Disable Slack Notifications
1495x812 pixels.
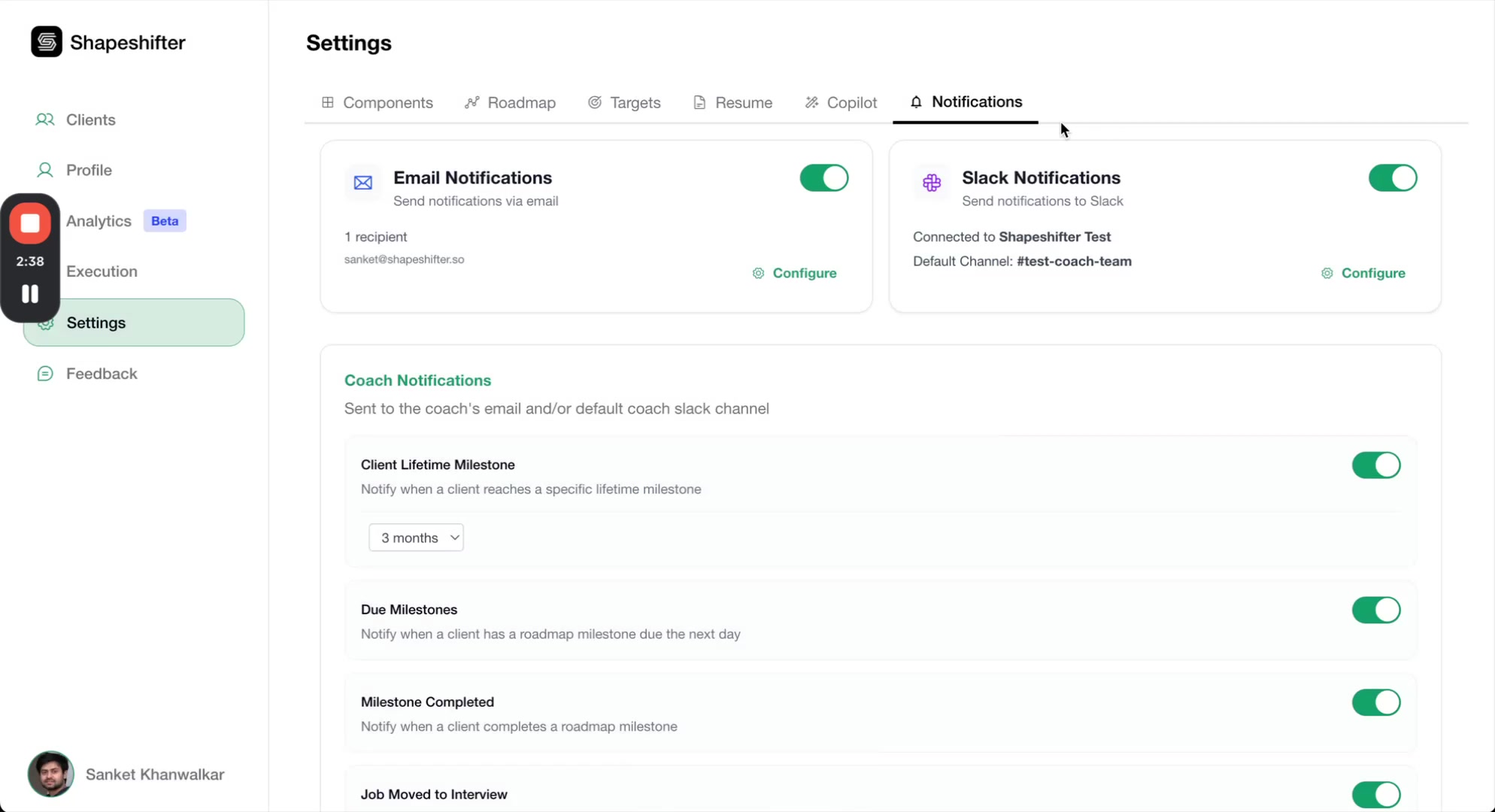pos(1392,178)
